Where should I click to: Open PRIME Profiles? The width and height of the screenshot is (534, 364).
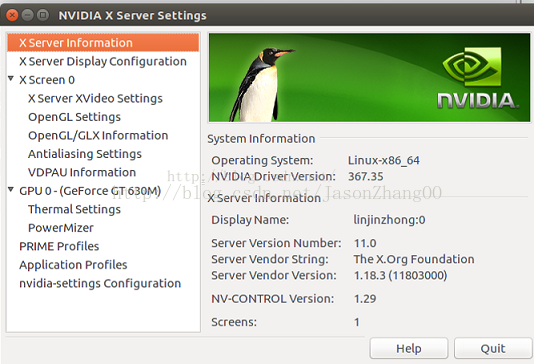pos(59,246)
